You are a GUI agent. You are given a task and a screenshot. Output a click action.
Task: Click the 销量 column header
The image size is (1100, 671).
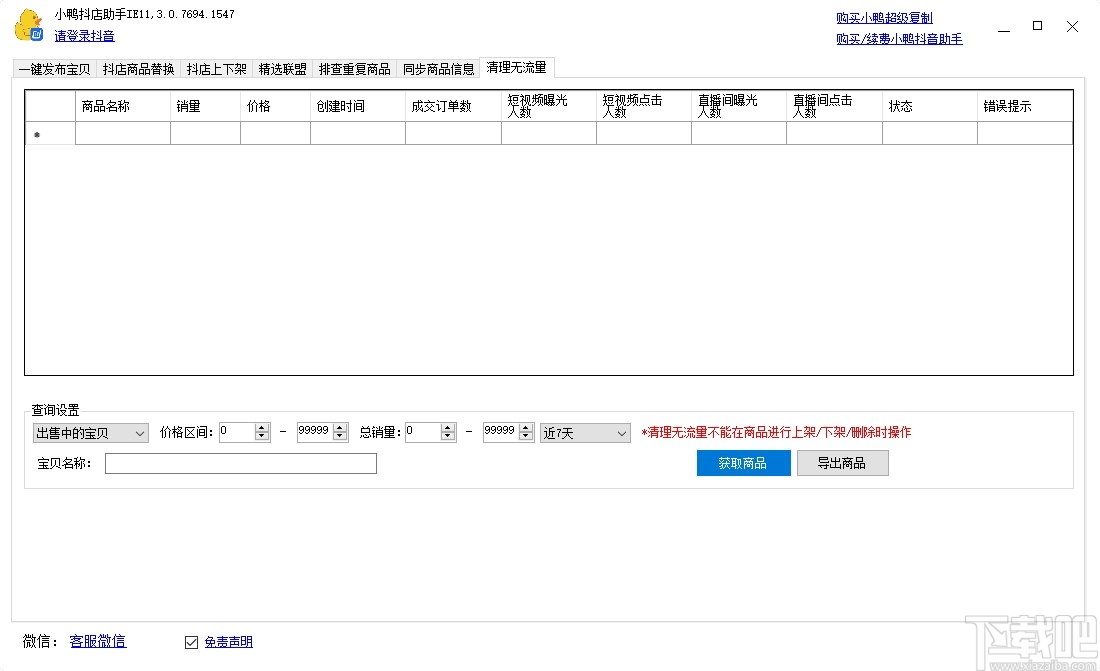pos(206,106)
